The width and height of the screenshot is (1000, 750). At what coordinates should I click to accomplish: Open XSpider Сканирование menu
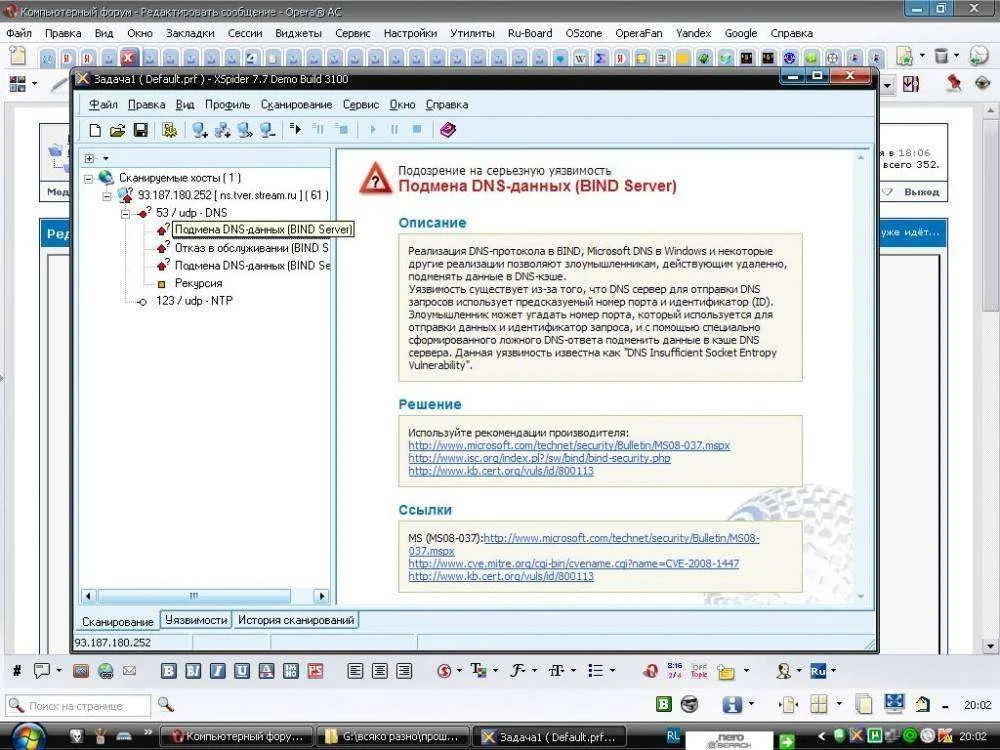[x=297, y=105]
